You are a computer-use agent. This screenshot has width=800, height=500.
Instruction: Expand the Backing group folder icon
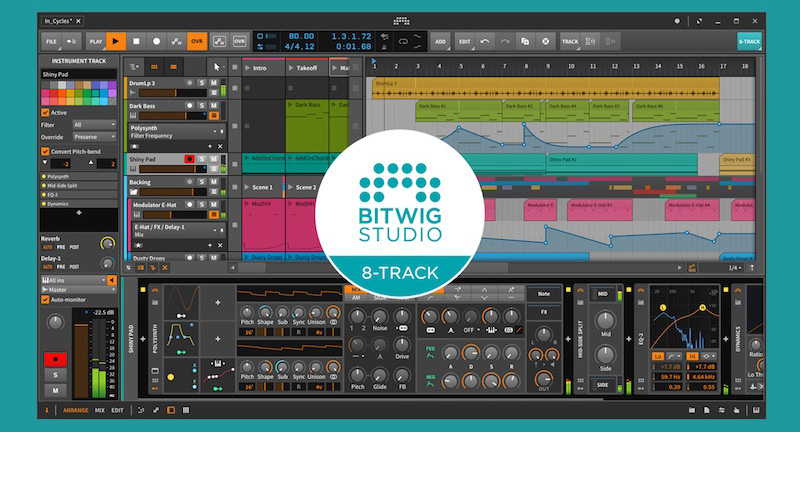pyautogui.click(x=134, y=192)
